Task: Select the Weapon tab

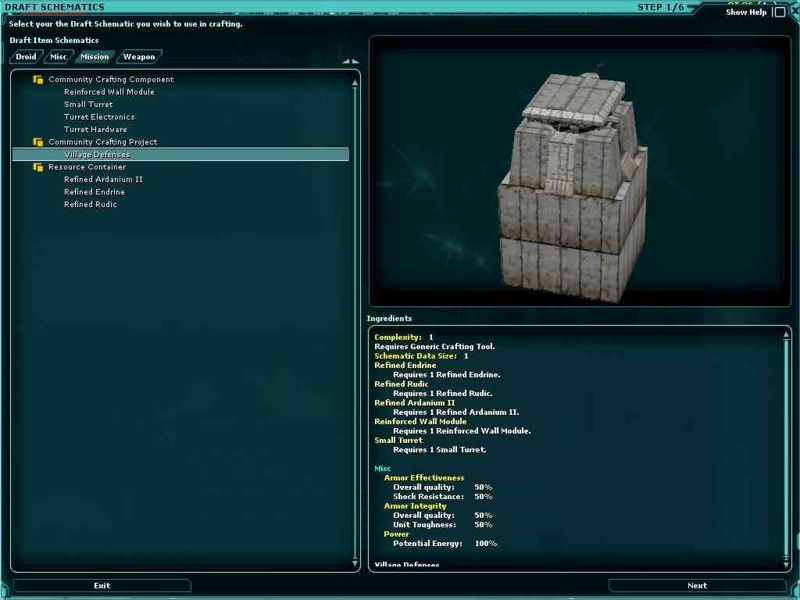Action: click(139, 57)
